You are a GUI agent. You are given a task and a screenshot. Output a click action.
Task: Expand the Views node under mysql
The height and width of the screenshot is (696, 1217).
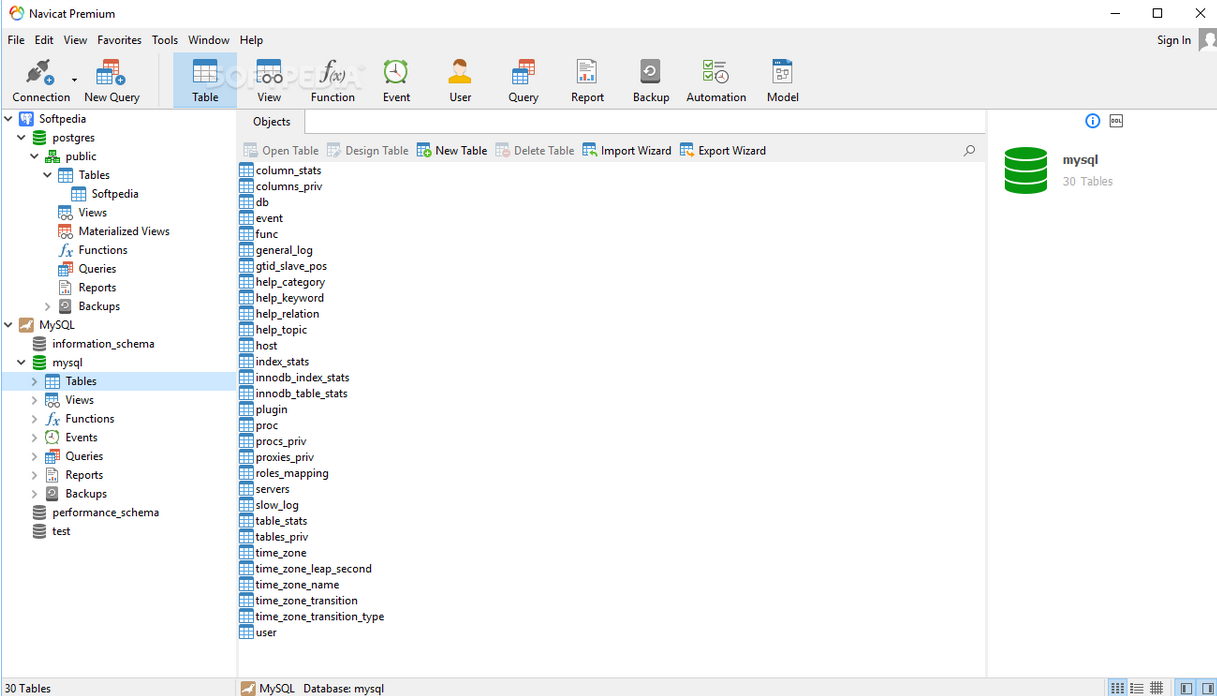(x=34, y=400)
